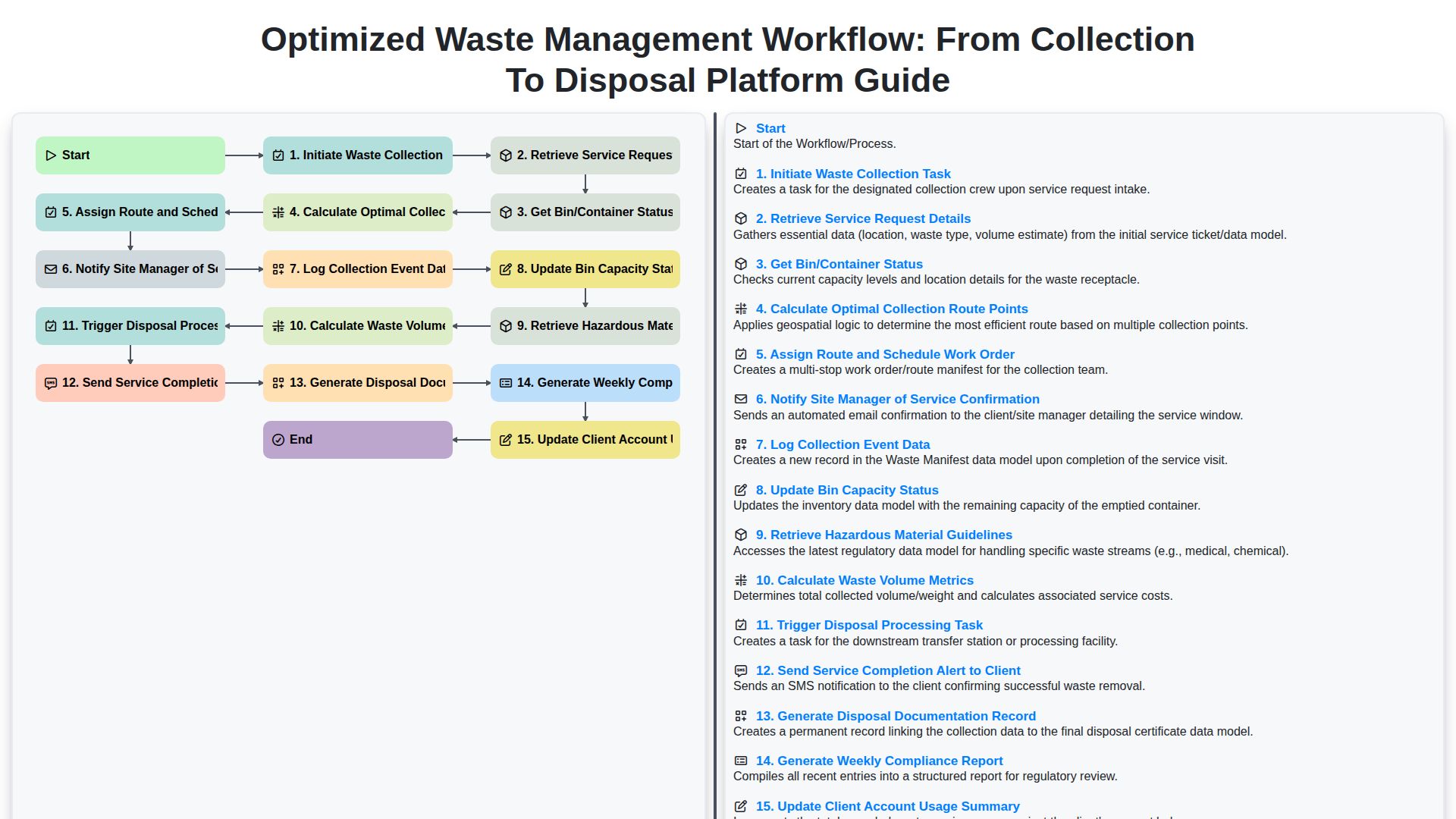Click the report icon on Generate Weekly Compliance
Screen dimensions: 1456x819
point(506,382)
